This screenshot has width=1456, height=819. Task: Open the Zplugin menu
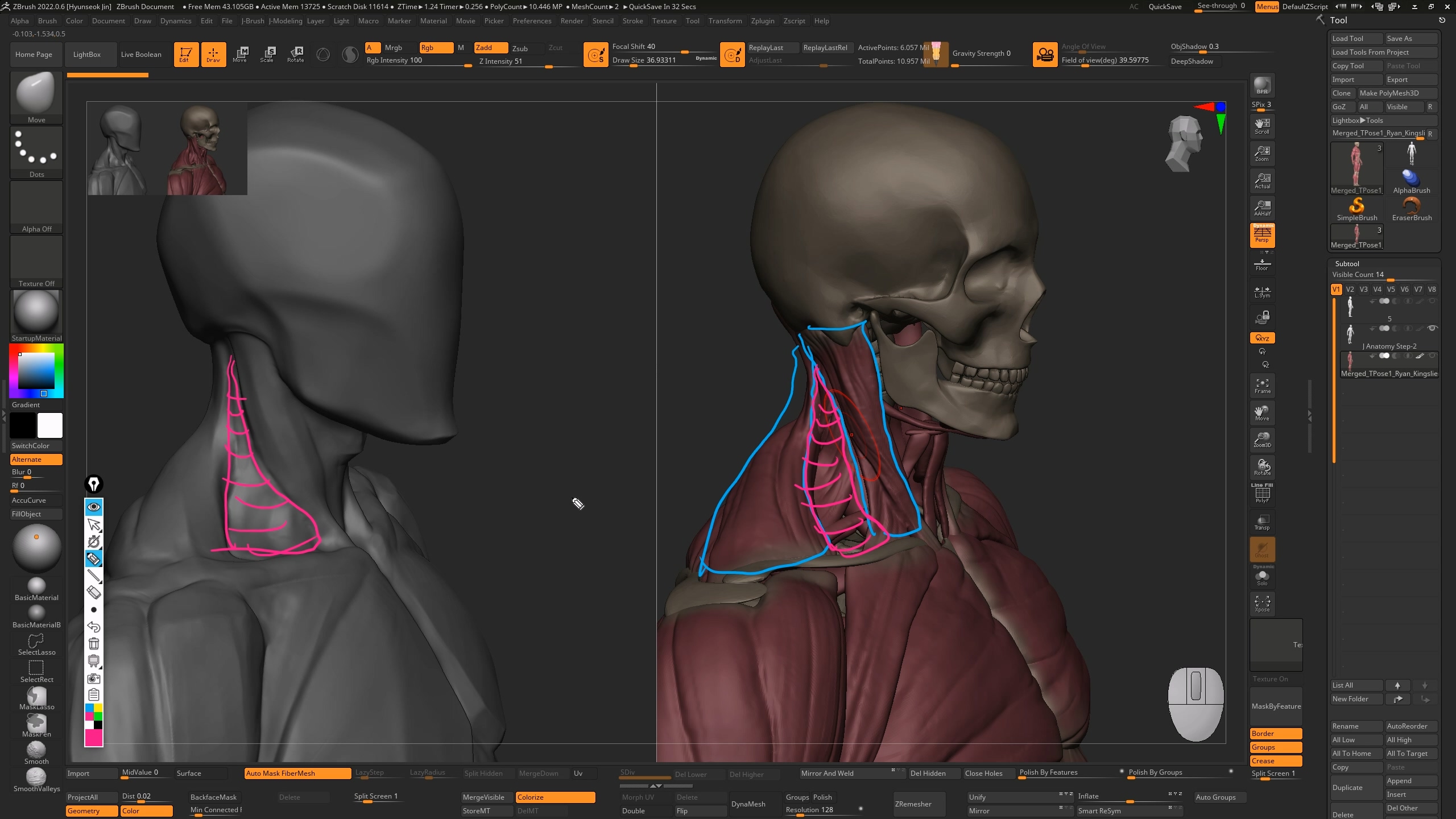coord(762,21)
